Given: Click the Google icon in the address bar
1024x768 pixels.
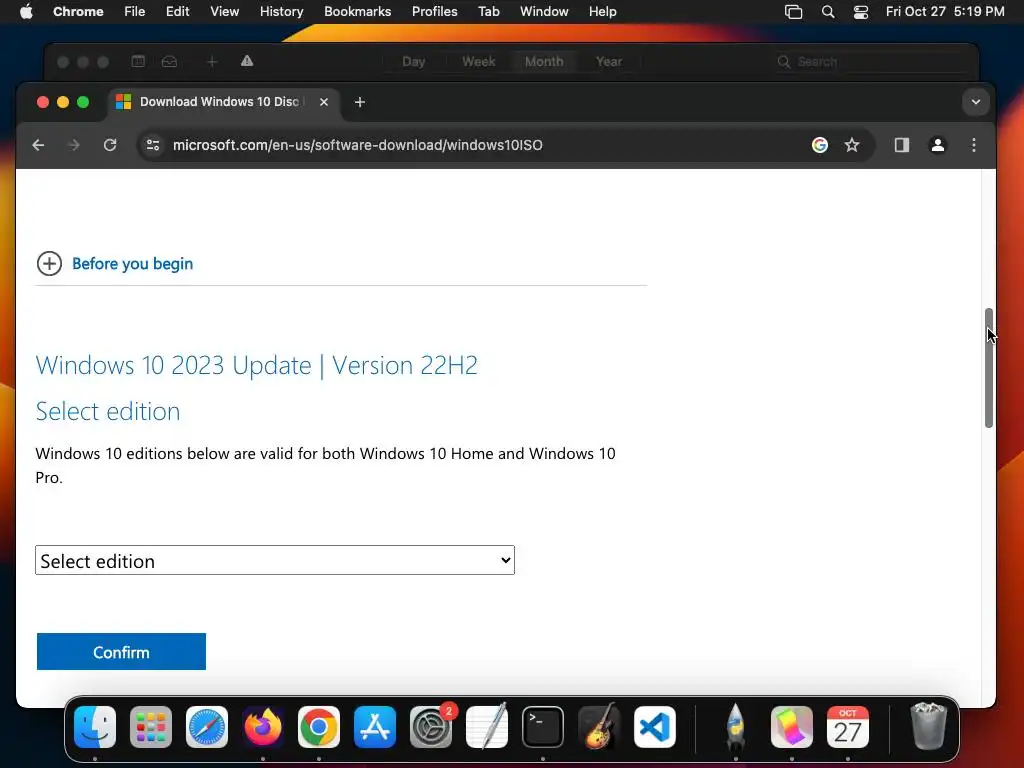Looking at the screenshot, I should click(820, 145).
